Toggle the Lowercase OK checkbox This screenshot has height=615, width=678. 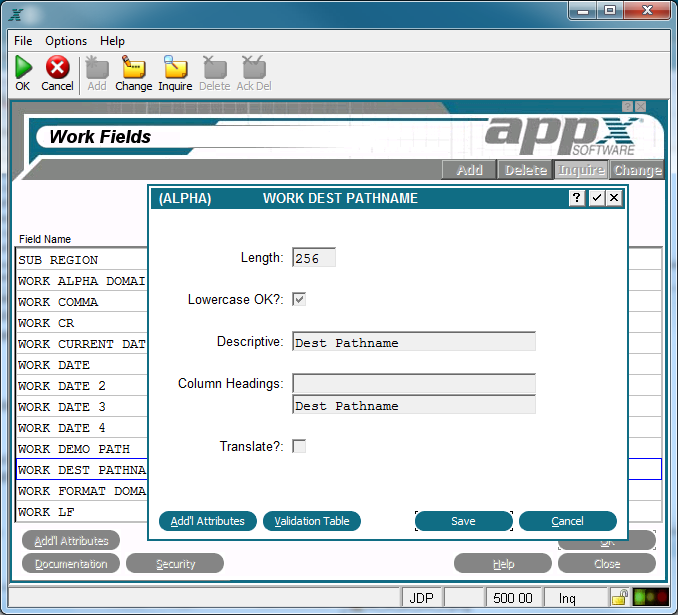299,299
